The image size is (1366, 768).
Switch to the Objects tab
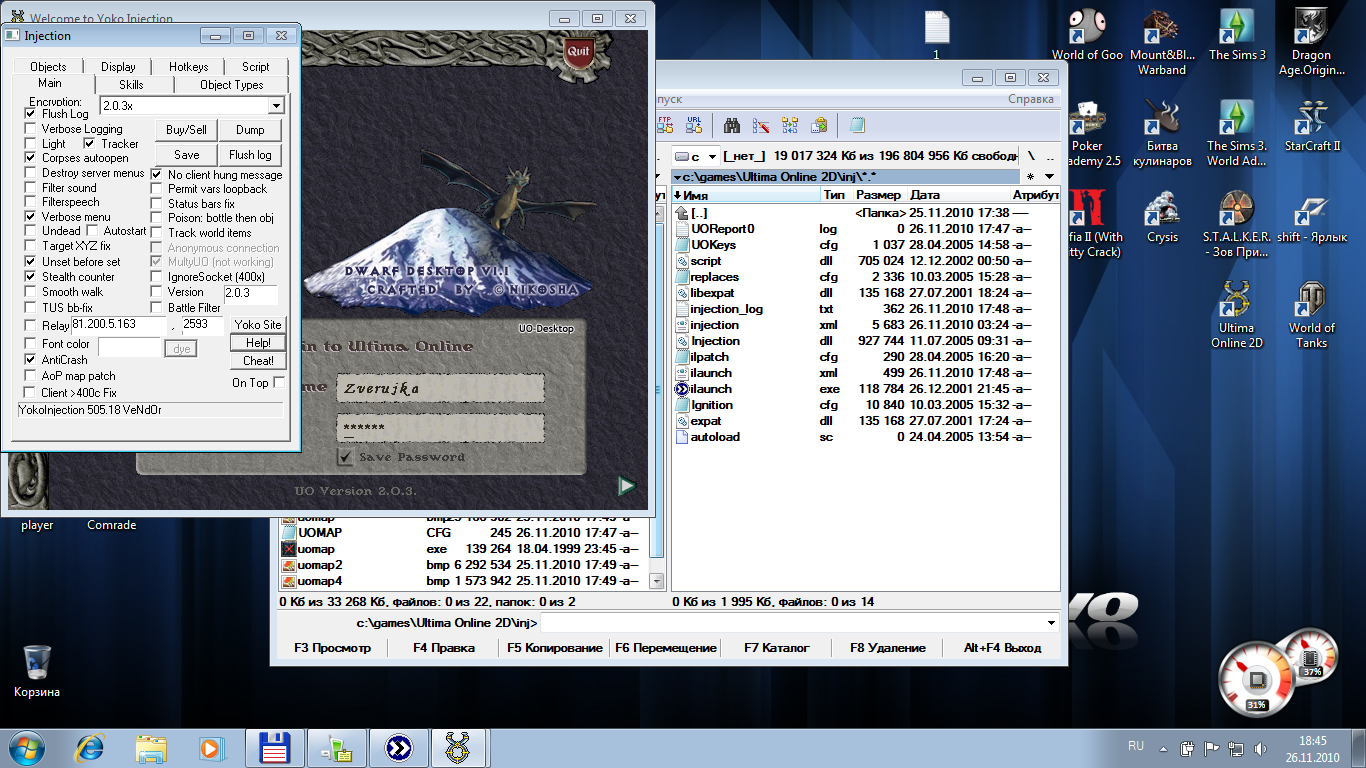tap(48, 67)
